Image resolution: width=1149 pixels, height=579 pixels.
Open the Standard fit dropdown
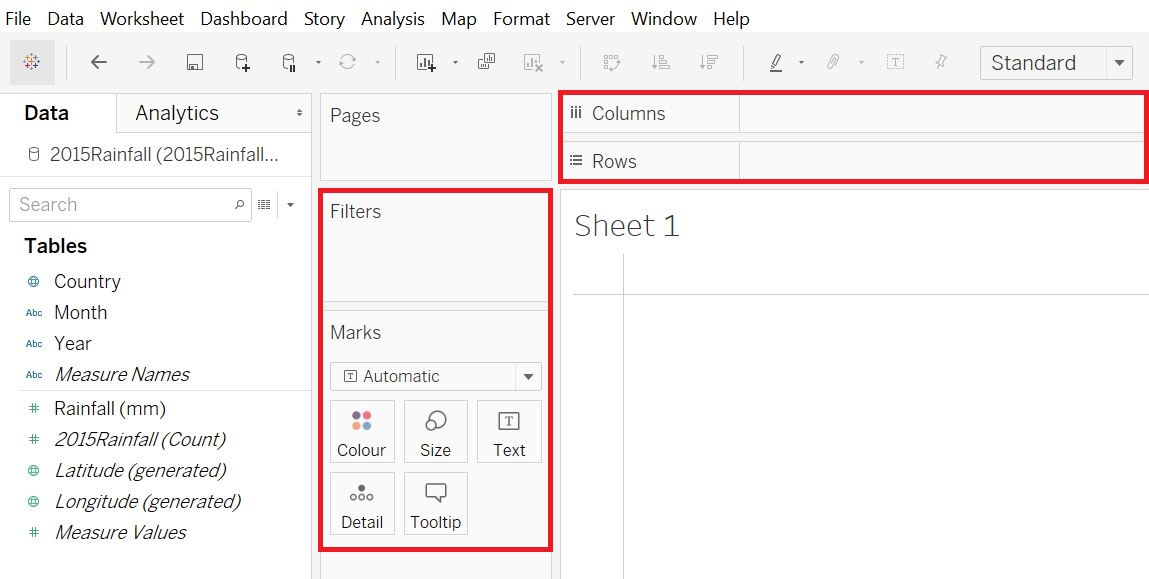(x=1056, y=63)
